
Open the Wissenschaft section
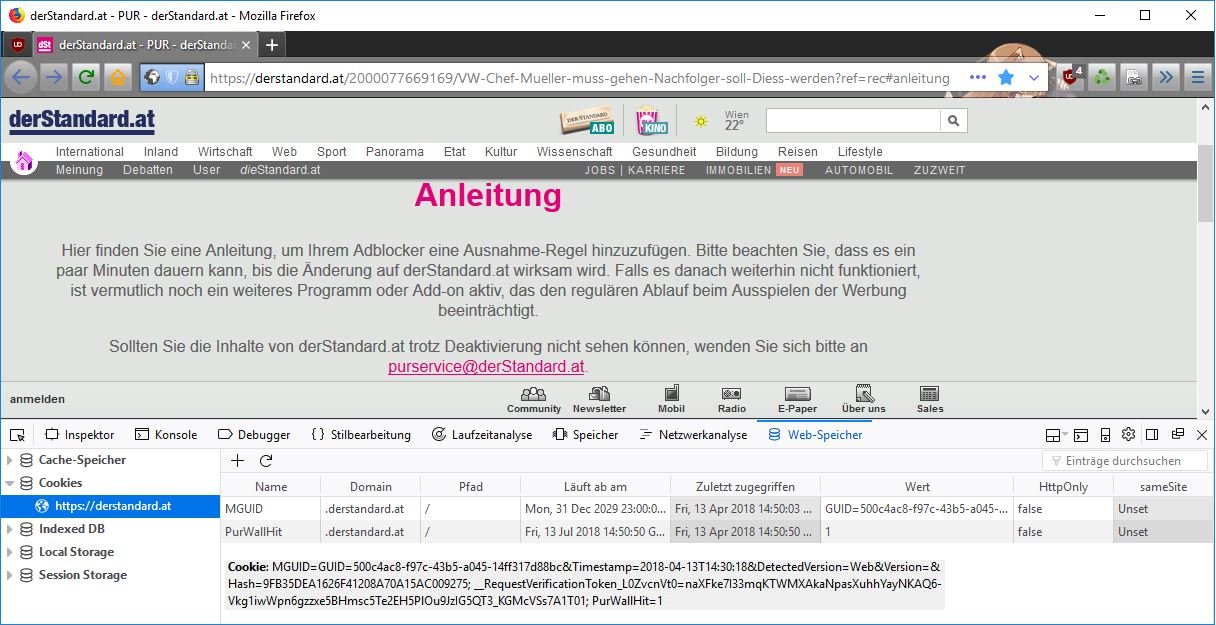pos(574,152)
